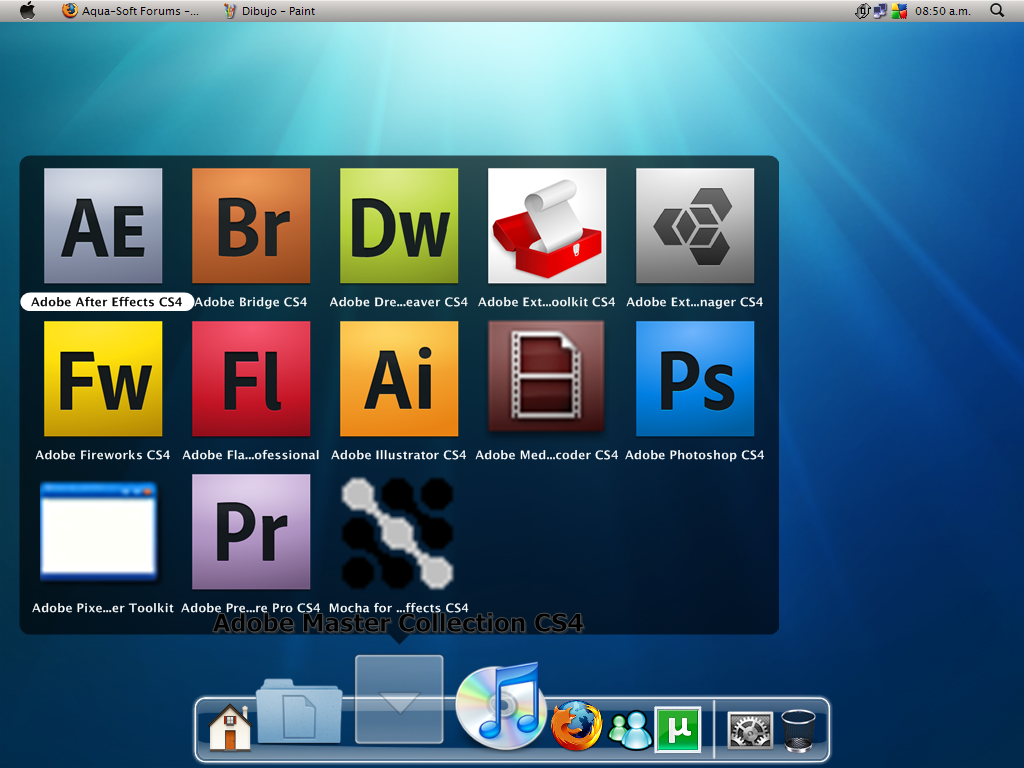Open Firefox from the dock
Image resolution: width=1024 pixels, height=768 pixels.
[x=576, y=725]
